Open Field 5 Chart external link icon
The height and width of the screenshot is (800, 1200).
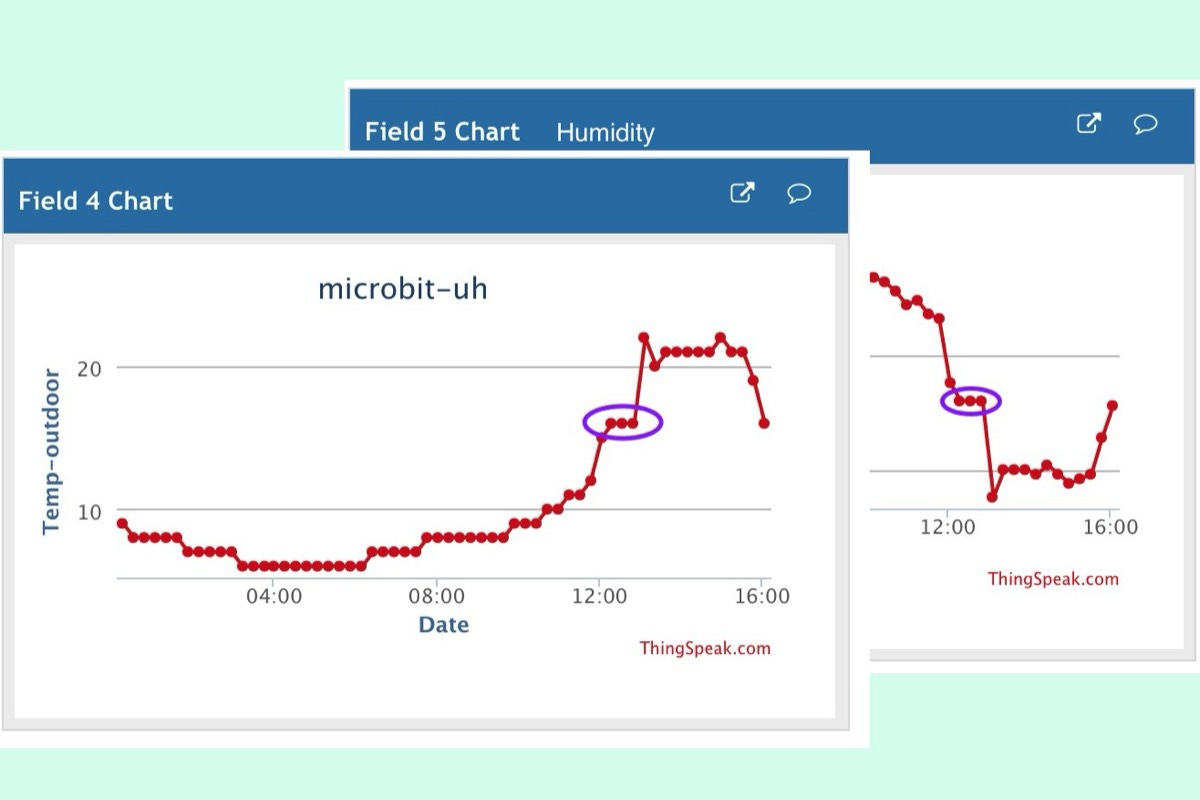pos(1088,124)
